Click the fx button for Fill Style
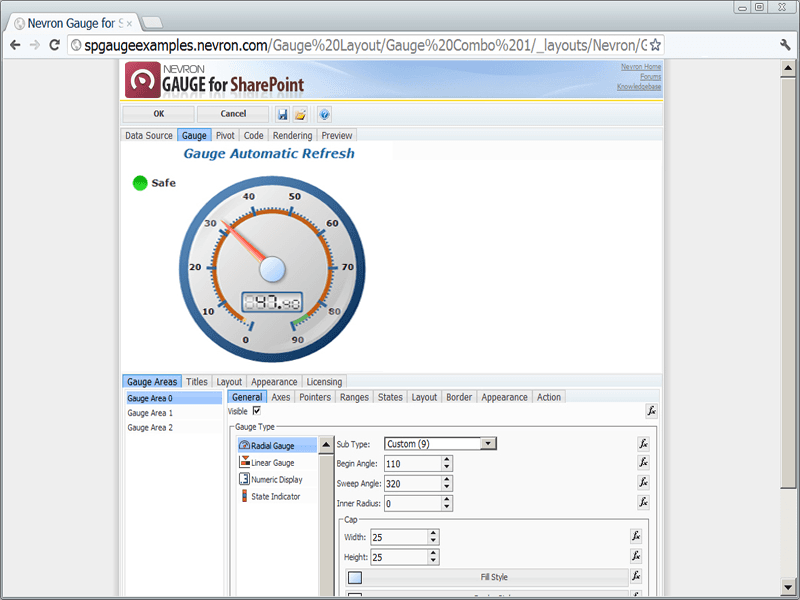 pyautogui.click(x=636, y=576)
